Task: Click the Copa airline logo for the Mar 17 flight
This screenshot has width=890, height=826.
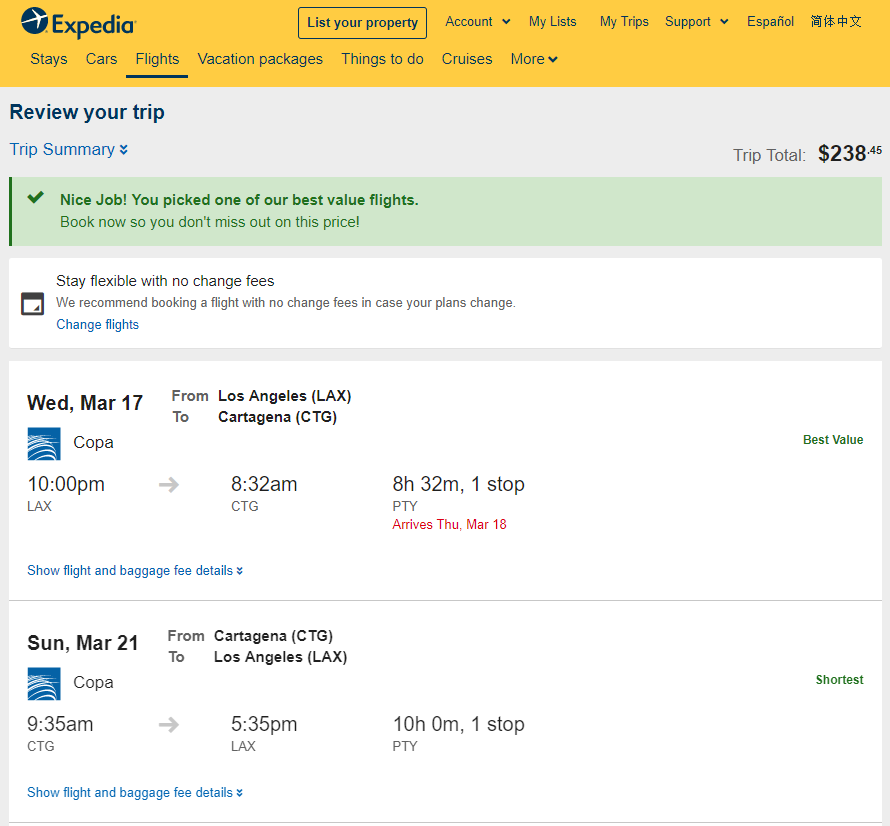Action: click(x=44, y=443)
